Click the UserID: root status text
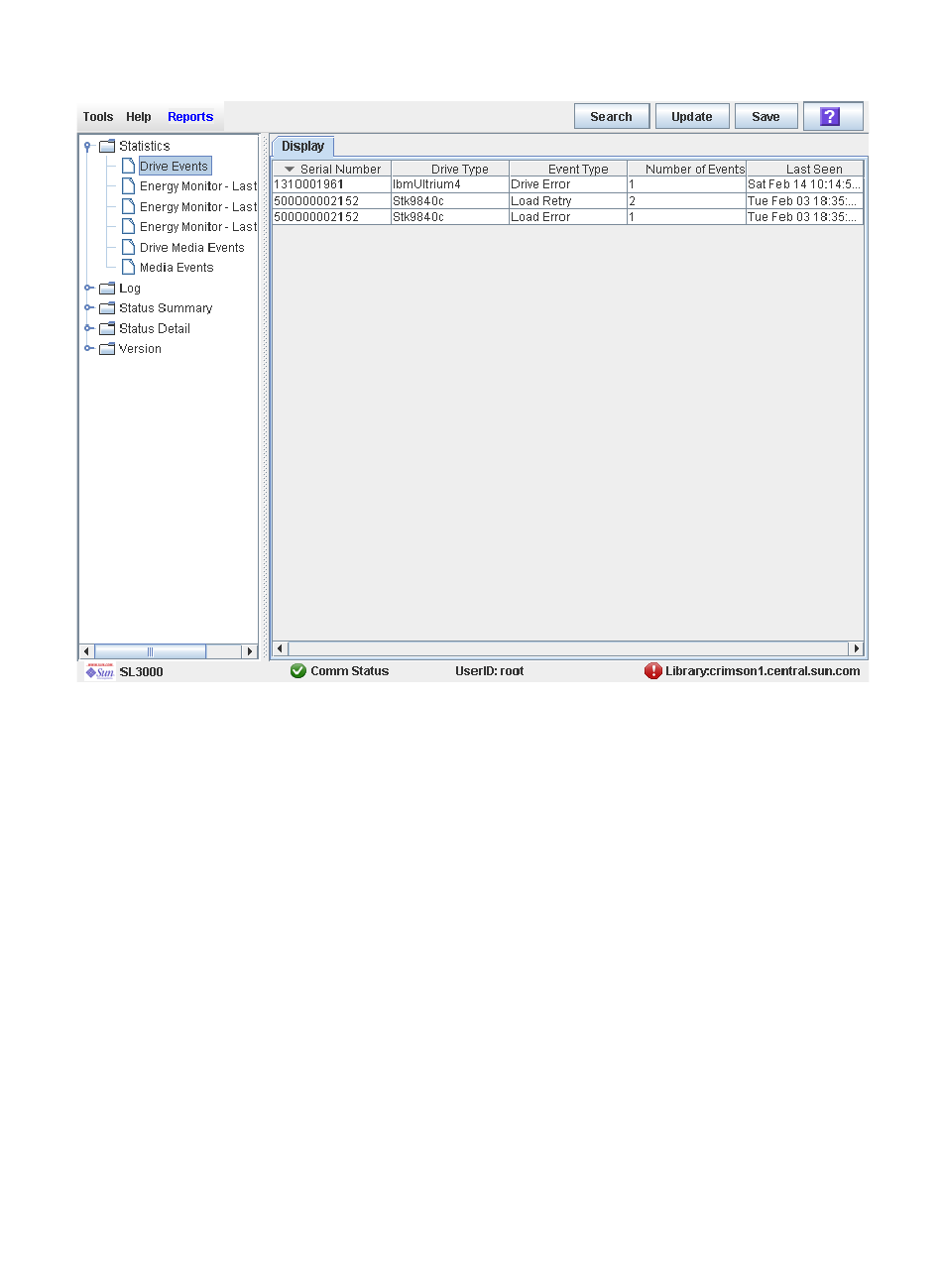Screen dimensions: 942x1288 [x=490, y=671]
